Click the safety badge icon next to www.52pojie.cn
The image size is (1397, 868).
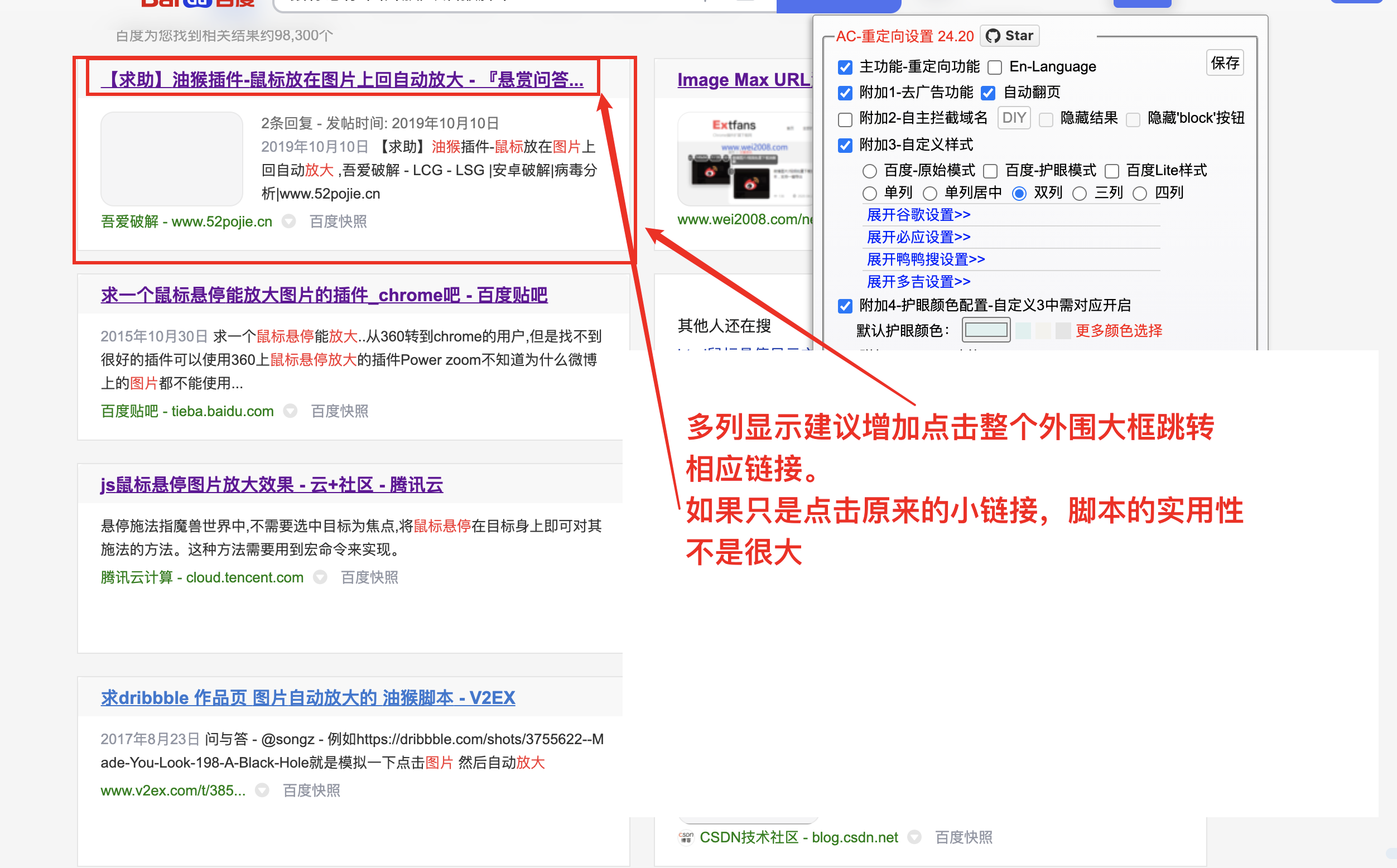tap(289, 221)
